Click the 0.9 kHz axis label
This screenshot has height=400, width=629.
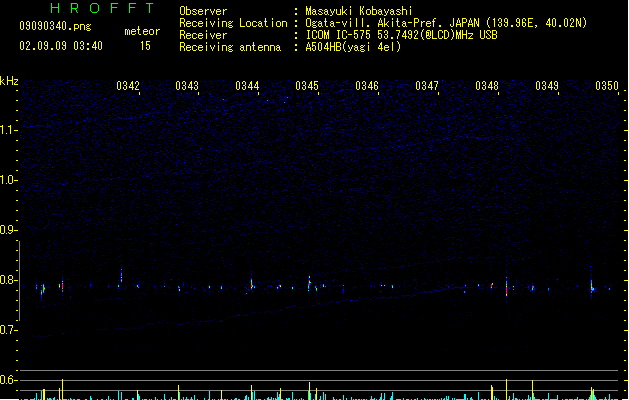pyautogui.click(x=8, y=230)
